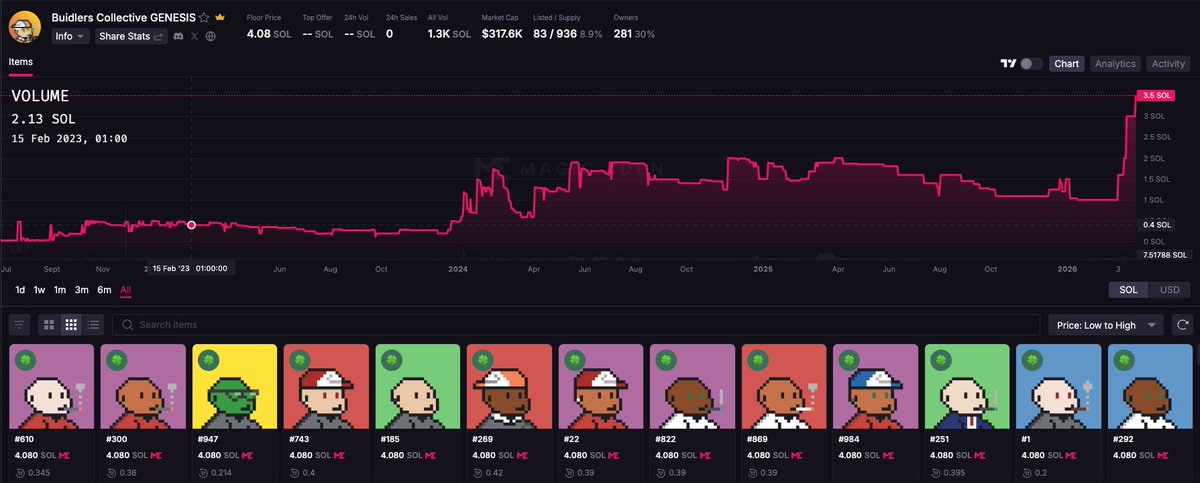Select the Analytics view tab
The image size is (1200, 483).
tap(1115, 63)
